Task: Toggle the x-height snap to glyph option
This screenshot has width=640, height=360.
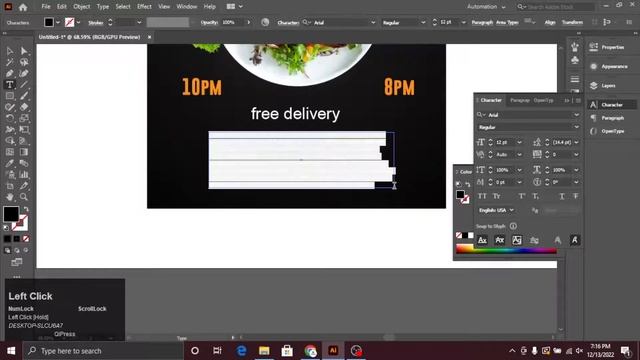Action: click(499, 240)
